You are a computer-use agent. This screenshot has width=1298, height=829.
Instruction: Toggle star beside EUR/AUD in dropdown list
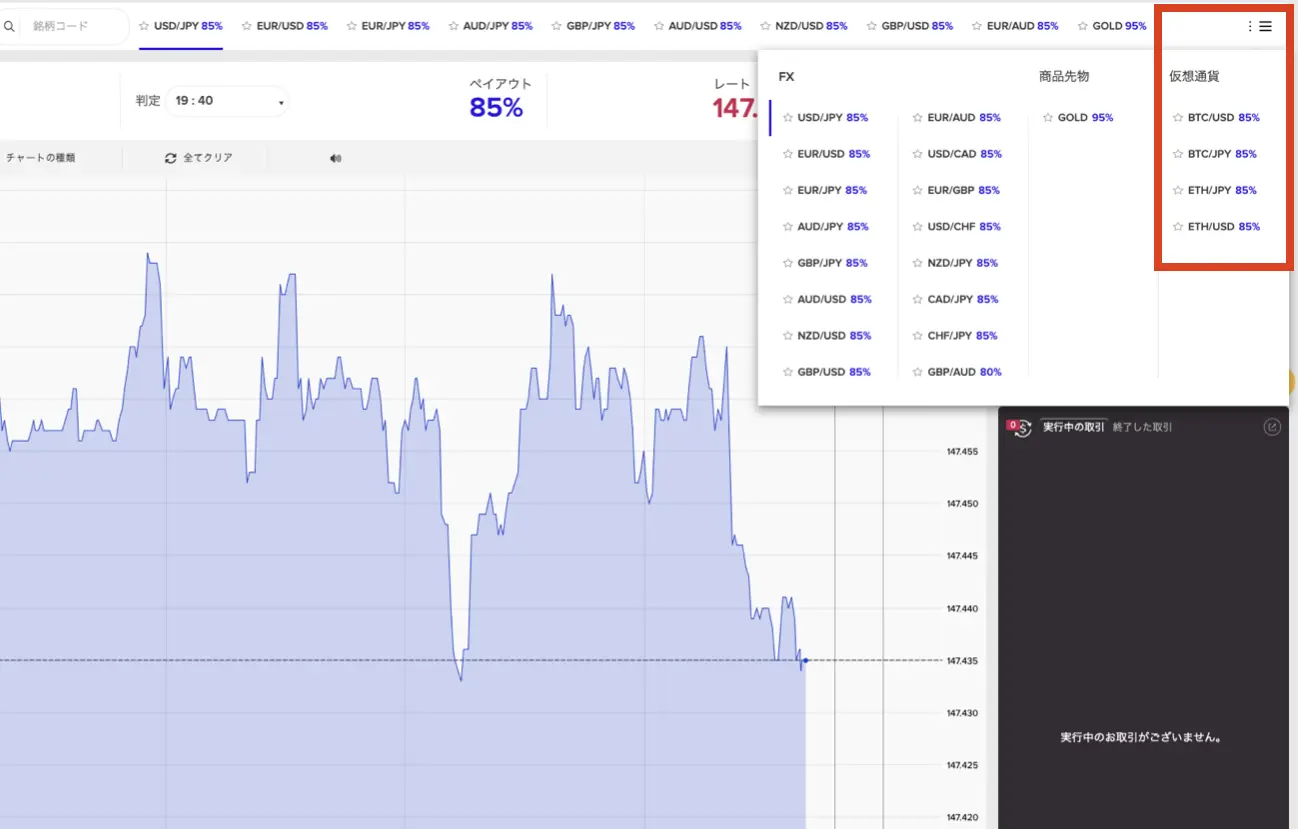918,118
